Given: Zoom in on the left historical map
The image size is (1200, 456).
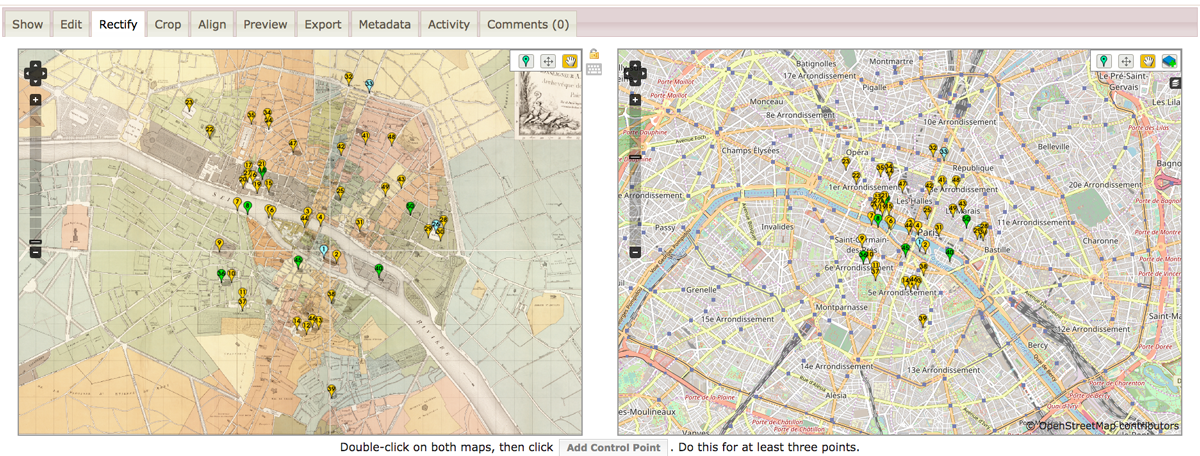Looking at the screenshot, I should click(x=35, y=100).
